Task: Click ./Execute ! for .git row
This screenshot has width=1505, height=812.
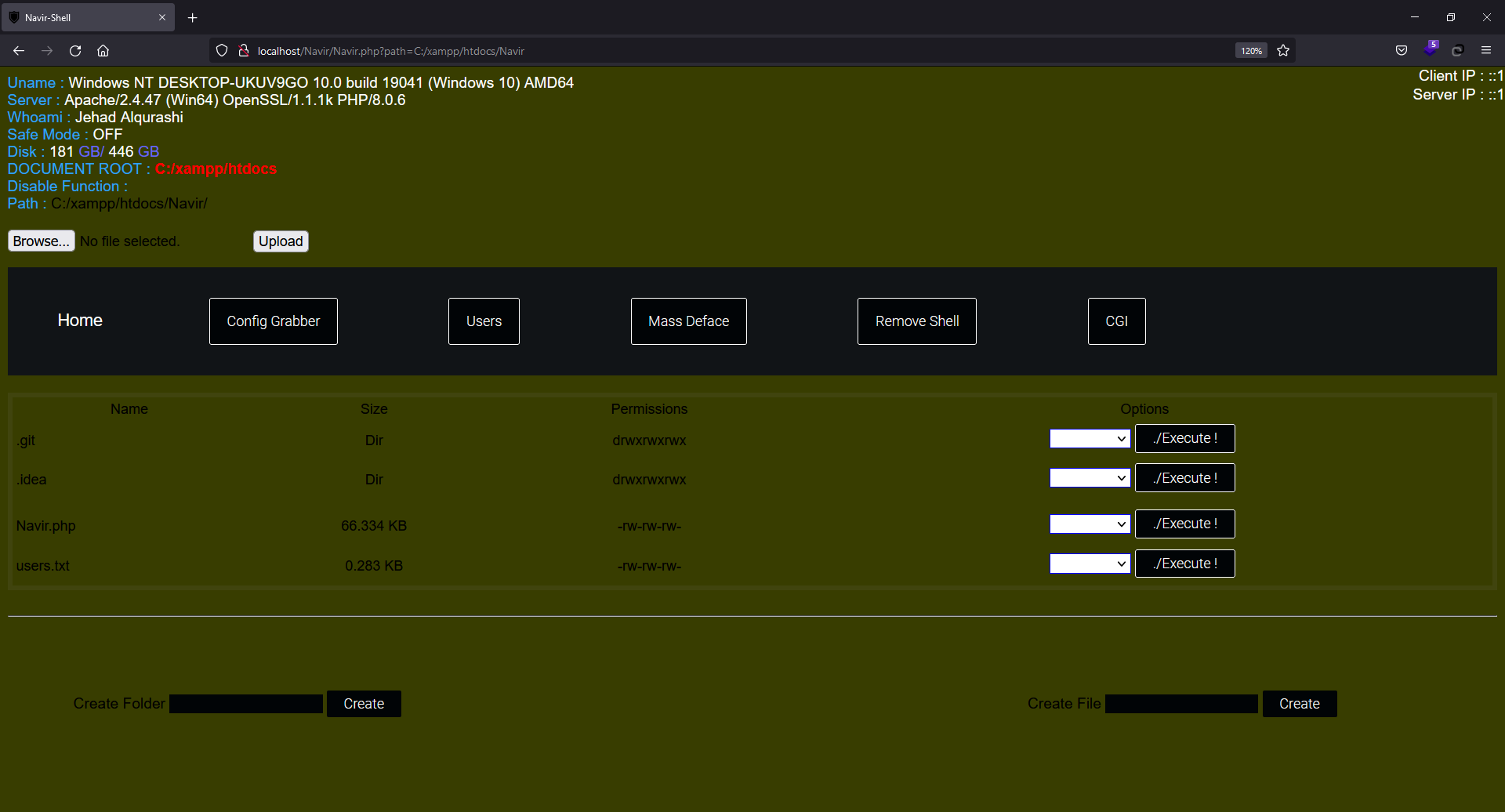Action: 1185,439
